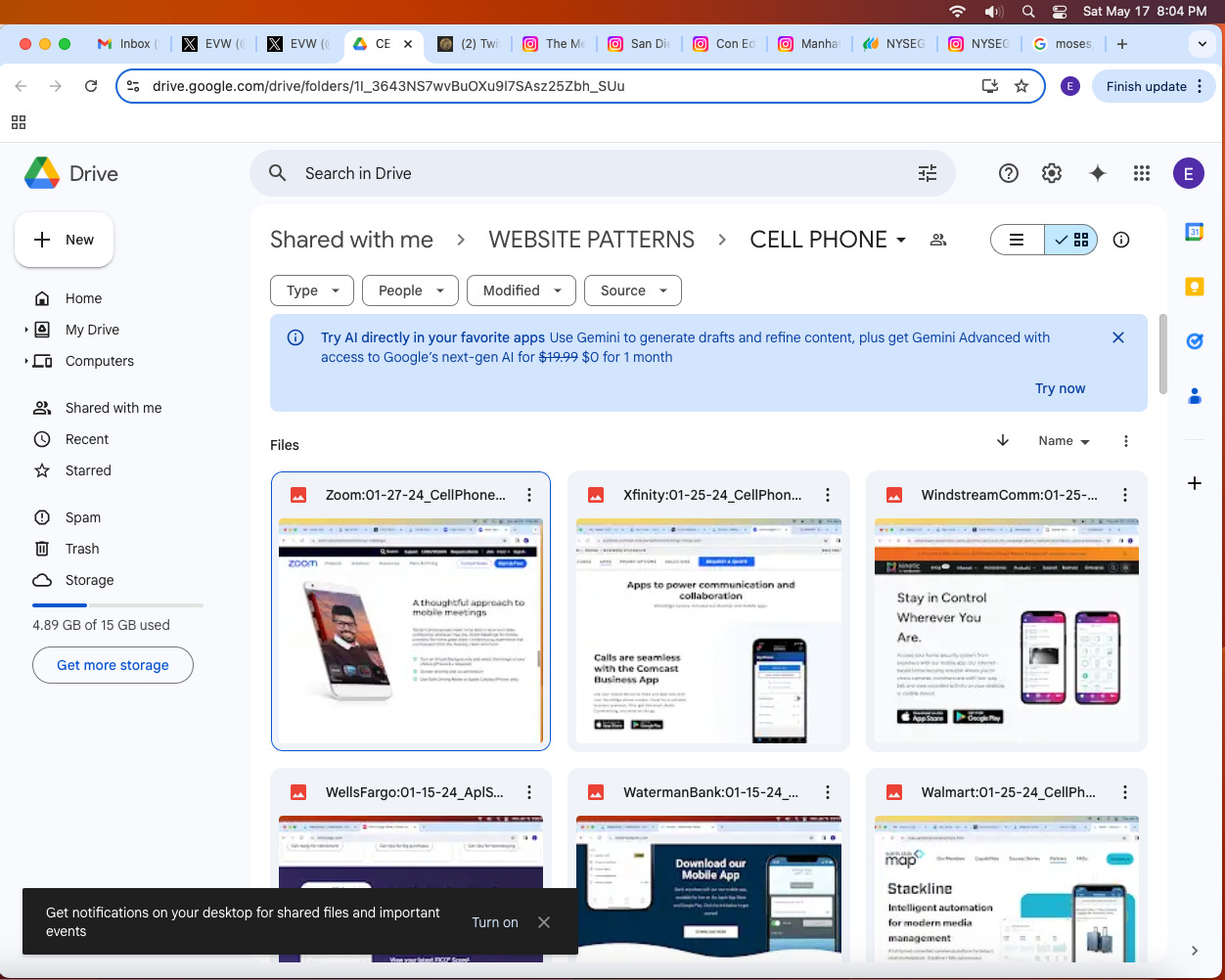Expand My Drive tree arrow
Screen dimensions: 1225x980
tap(26, 331)
